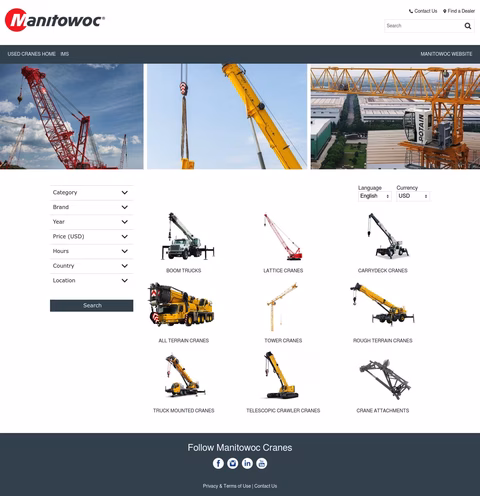Select the Carrydeck Cranes image
Screen dimensions: 480x496
click(x=388, y=236)
